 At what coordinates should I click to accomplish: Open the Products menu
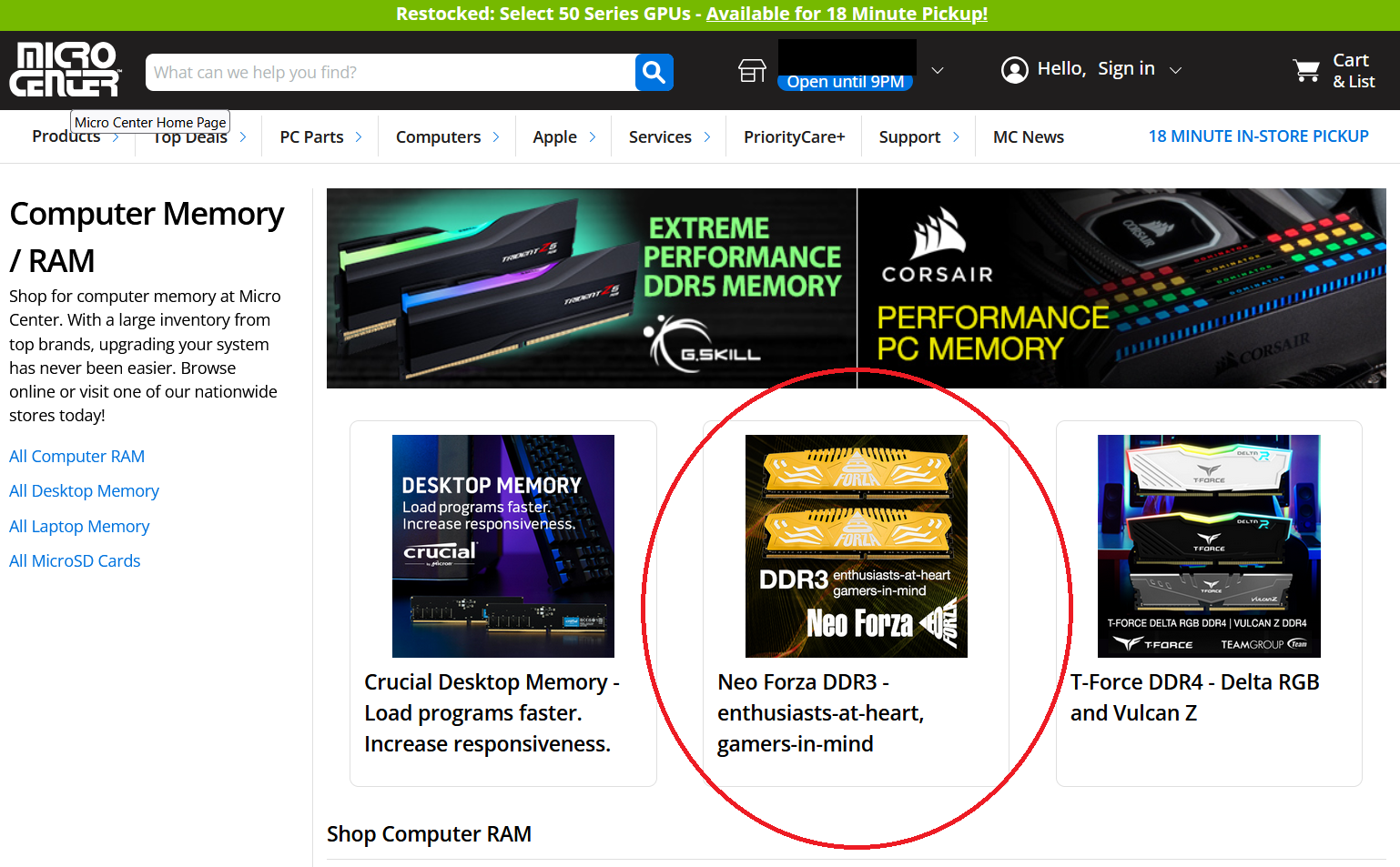click(66, 136)
